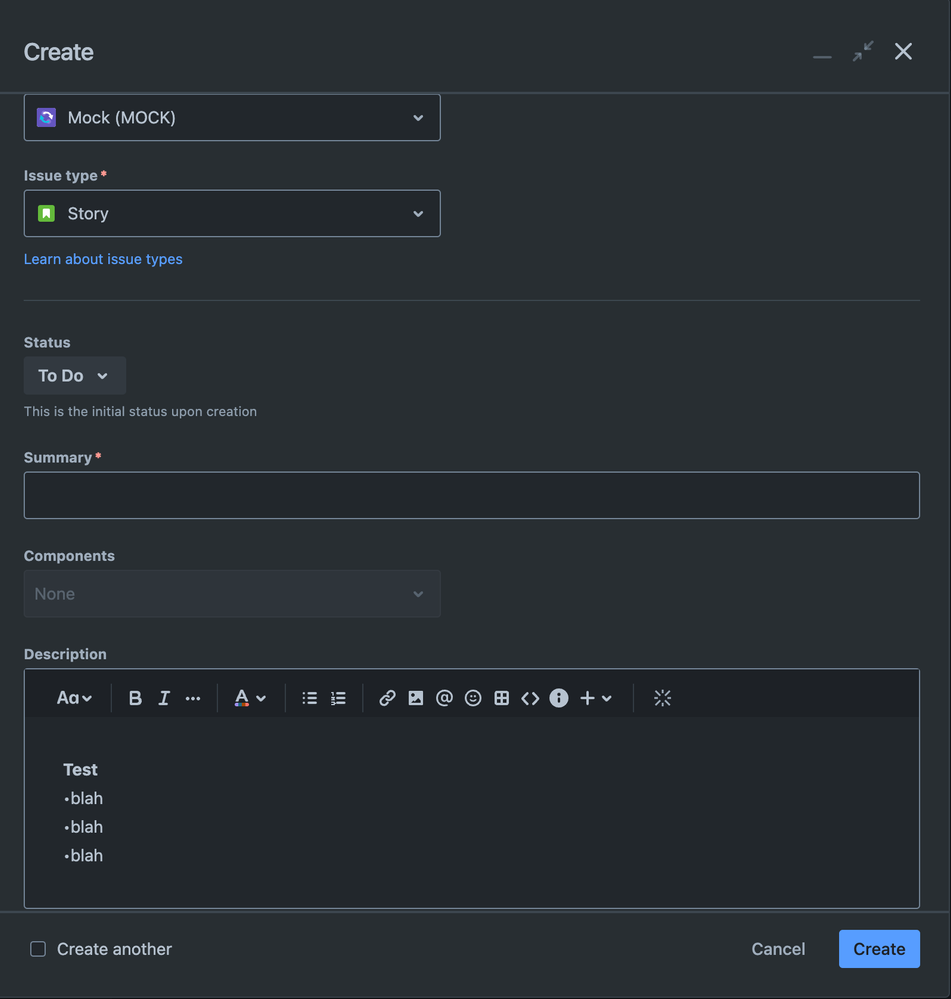
Task: Mention a user with the @ icon
Action: click(444, 698)
